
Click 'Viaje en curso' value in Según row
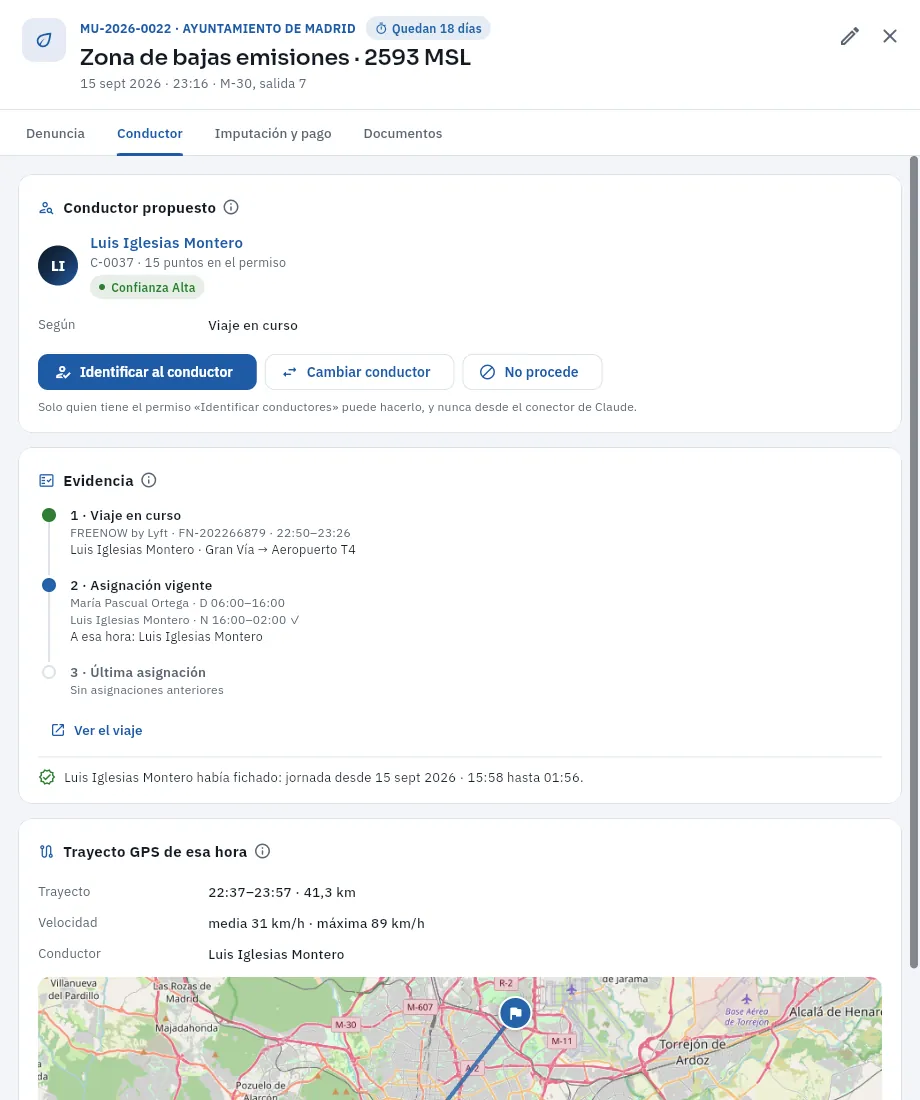253,326
